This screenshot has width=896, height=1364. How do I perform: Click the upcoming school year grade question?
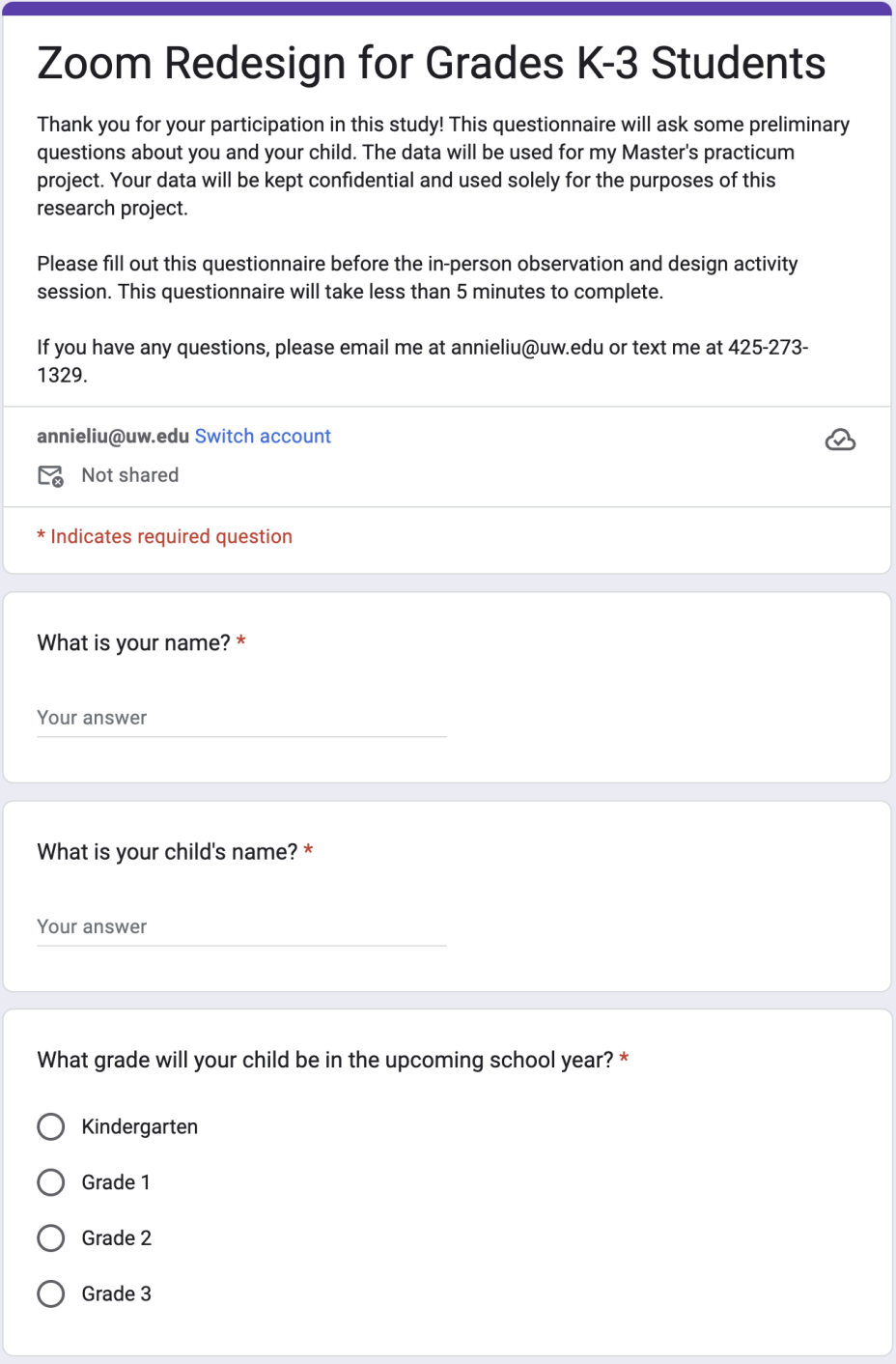pos(324,1060)
